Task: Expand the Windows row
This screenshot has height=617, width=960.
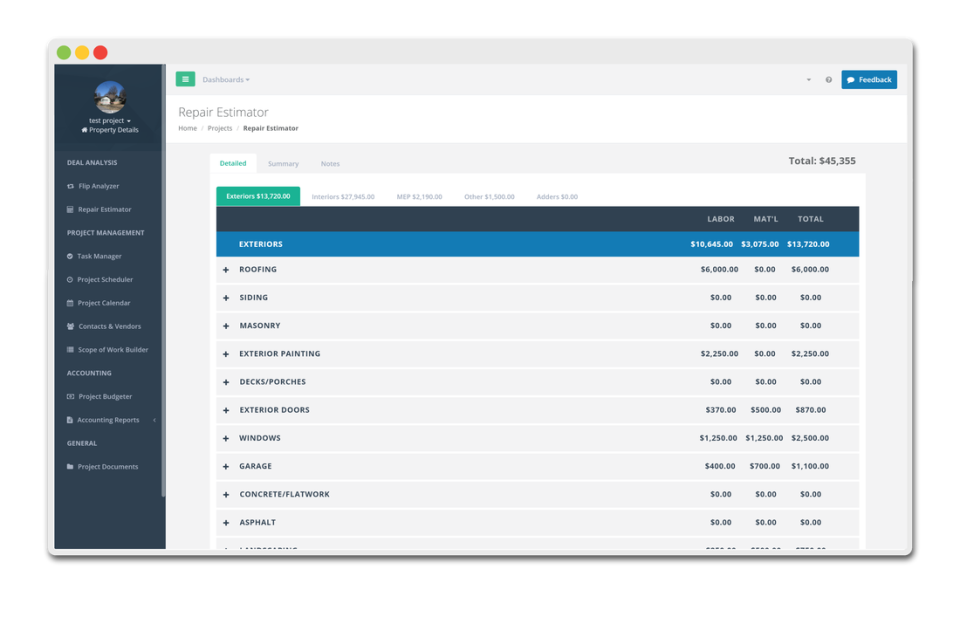Action: [226, 439]
